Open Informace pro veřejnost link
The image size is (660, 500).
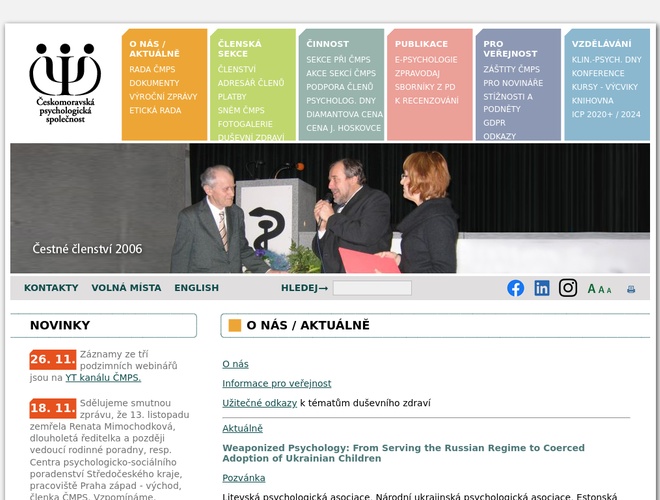click(276, 383)
